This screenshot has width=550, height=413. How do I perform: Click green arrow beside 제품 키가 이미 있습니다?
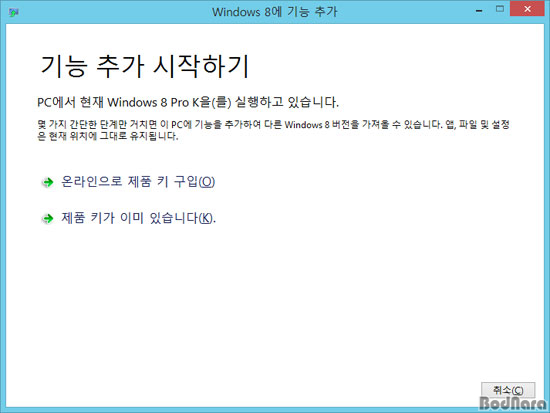[48, 219]
